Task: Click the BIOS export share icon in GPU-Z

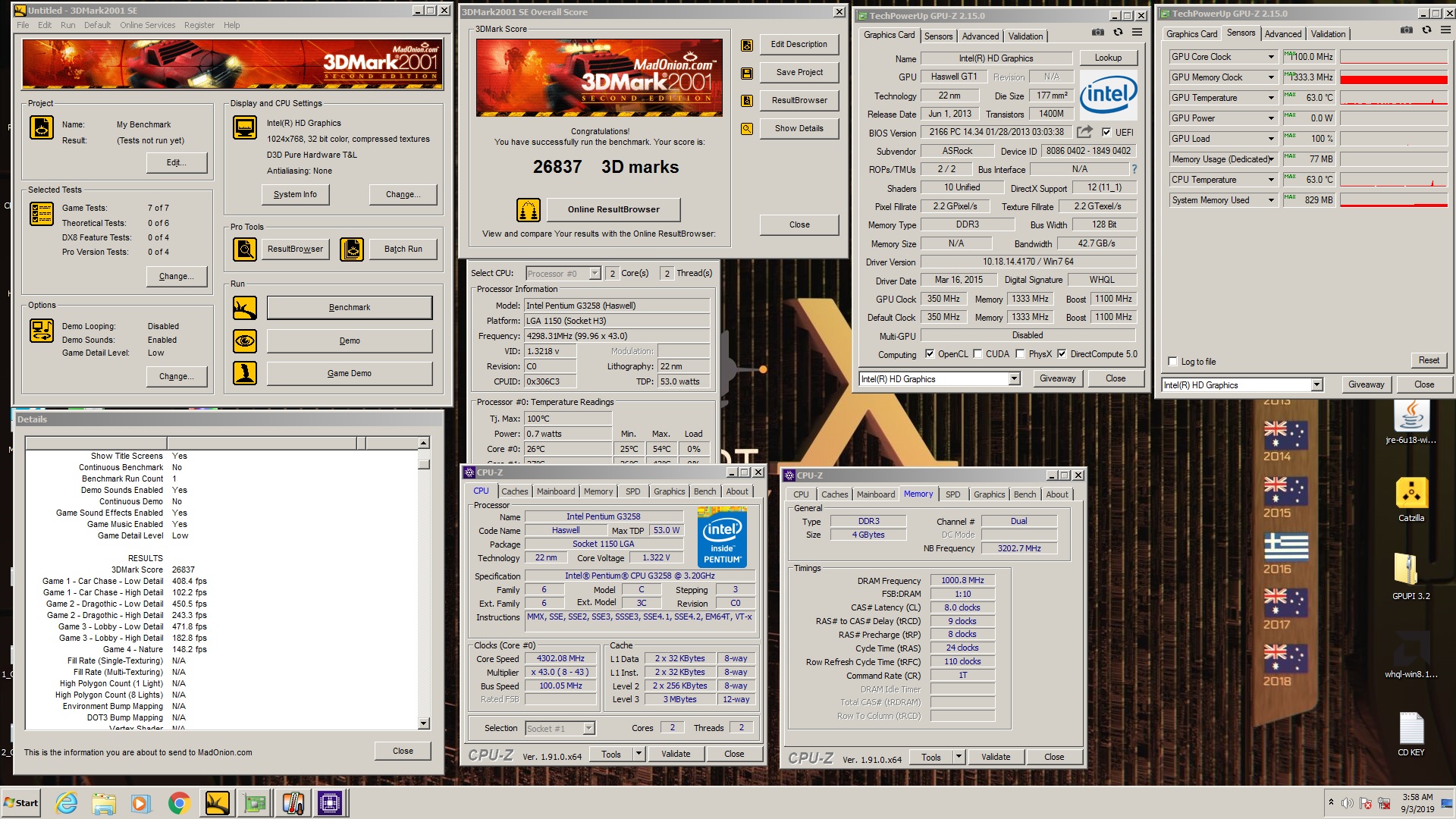Action: 1085,132
